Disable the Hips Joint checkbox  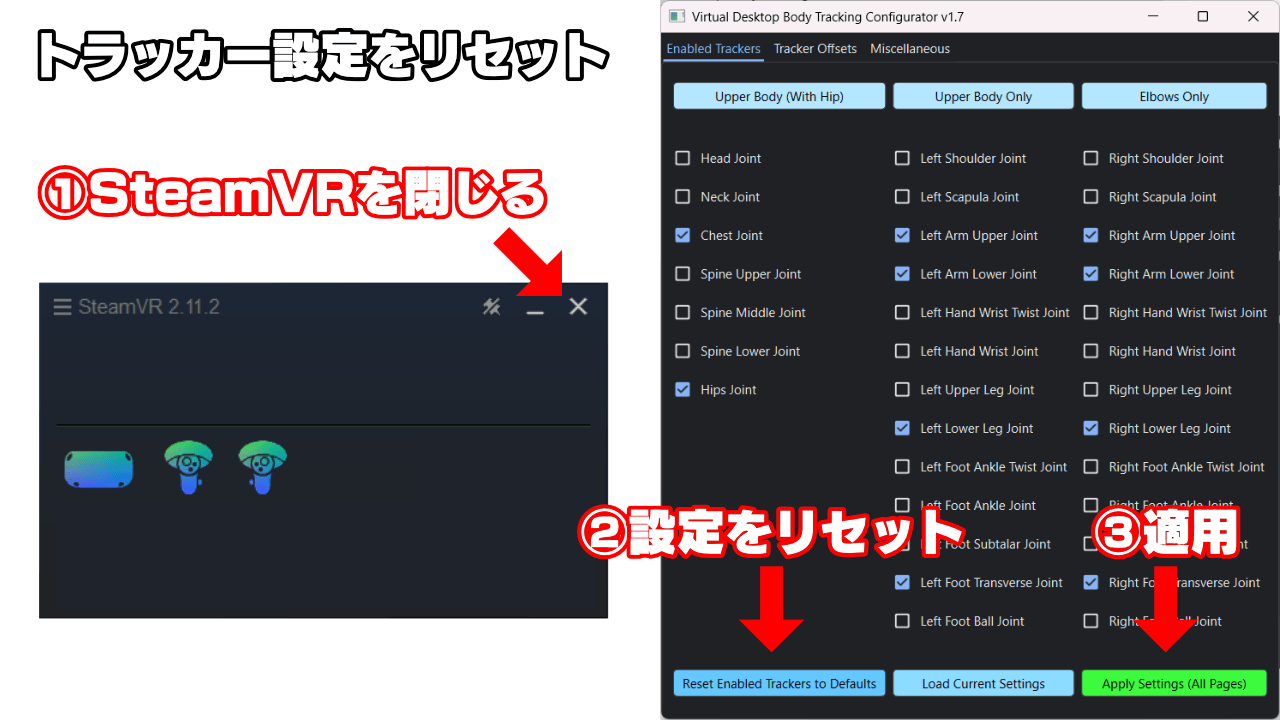pos(683,390)
